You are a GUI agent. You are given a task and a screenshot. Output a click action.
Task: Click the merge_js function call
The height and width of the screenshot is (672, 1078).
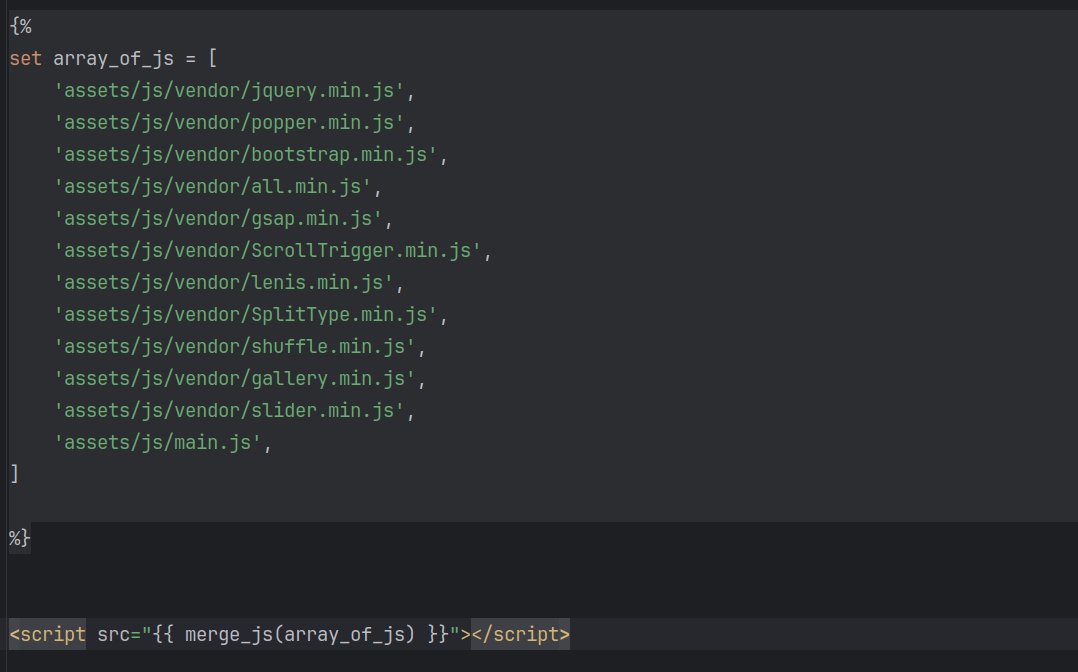pos(300,634)
